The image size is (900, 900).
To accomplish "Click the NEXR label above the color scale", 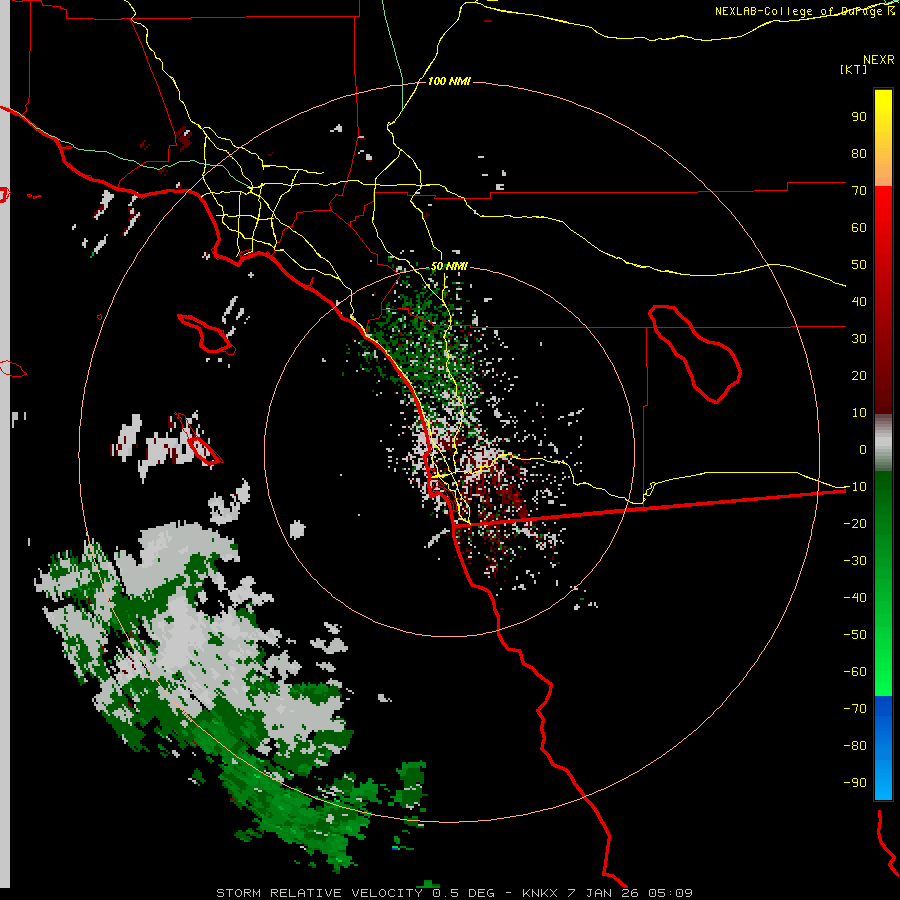I will tap(879, 60).
